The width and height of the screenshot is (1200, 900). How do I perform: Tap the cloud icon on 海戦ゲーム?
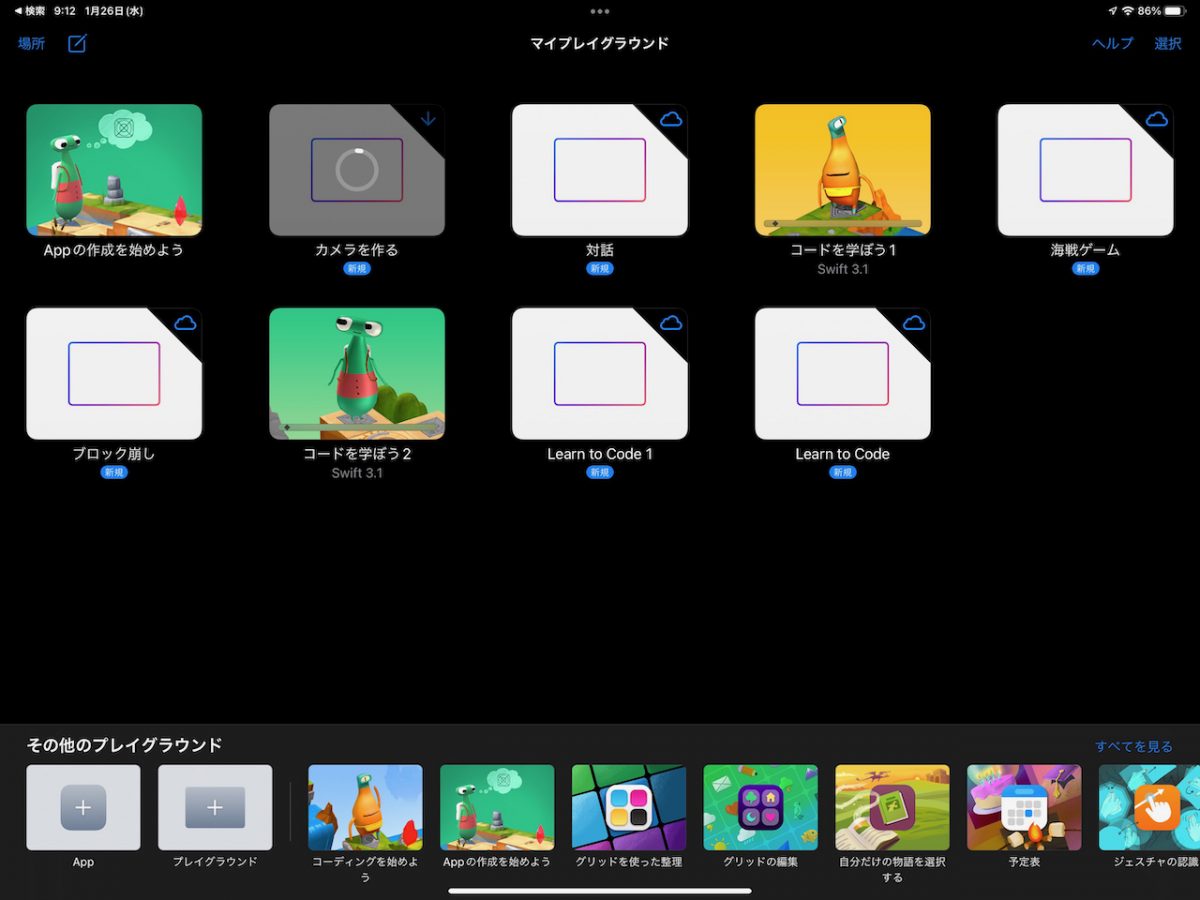tap(1157, 119)
